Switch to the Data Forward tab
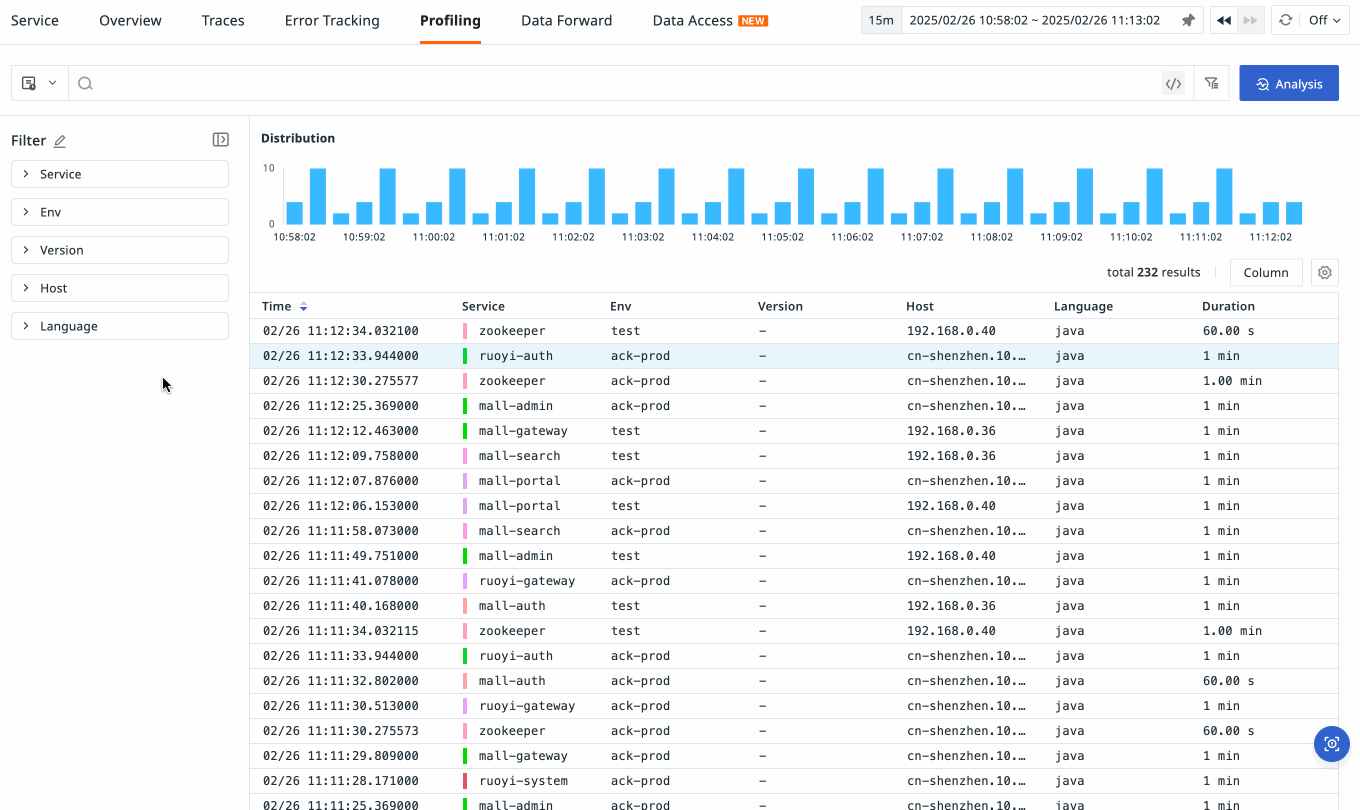The width and height of the screenshot is (1360, 810). tap(566, 20)
